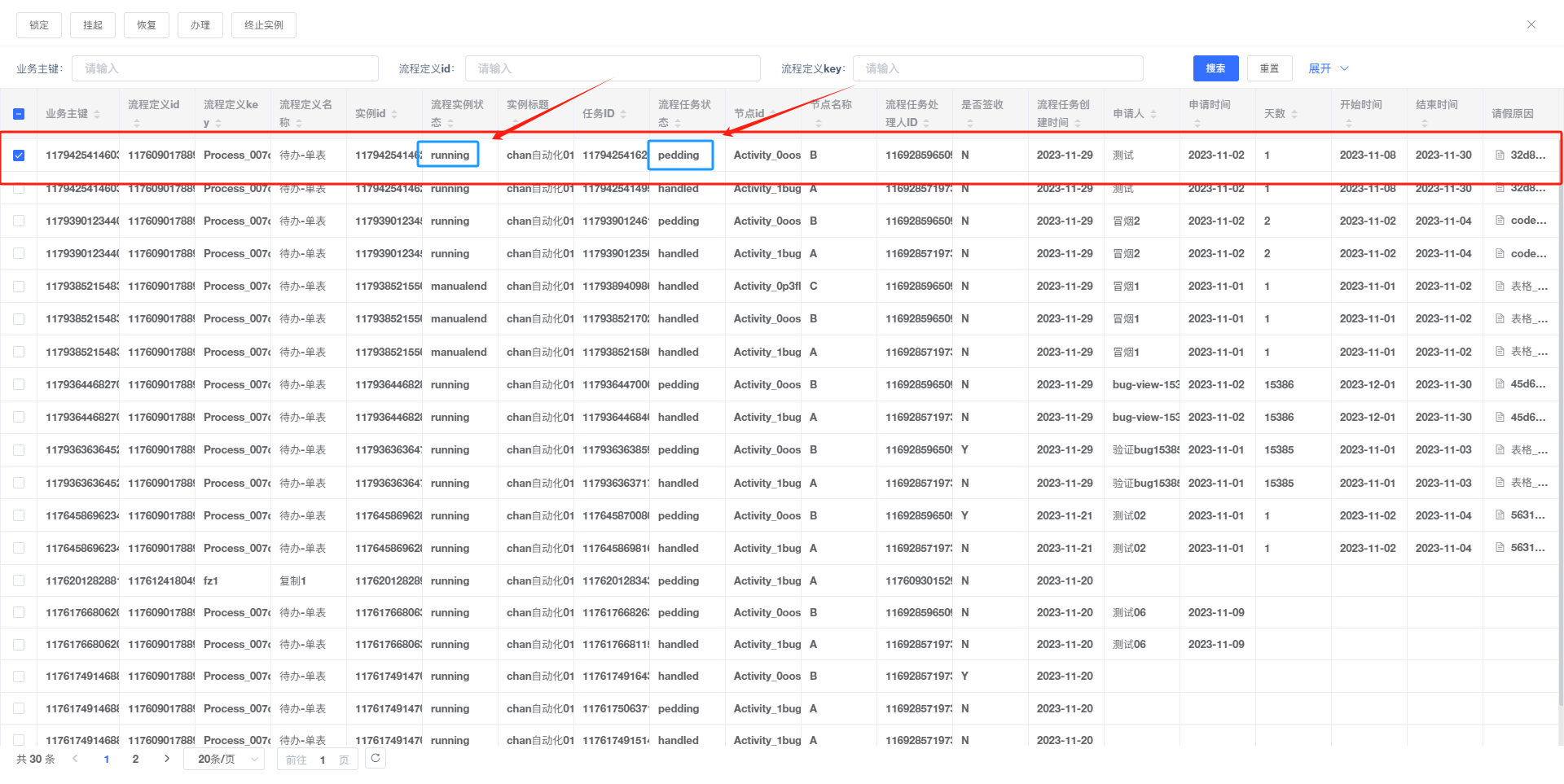1564x784 pixels.
Task: Go to next page using right arrow
Action: 167,759
